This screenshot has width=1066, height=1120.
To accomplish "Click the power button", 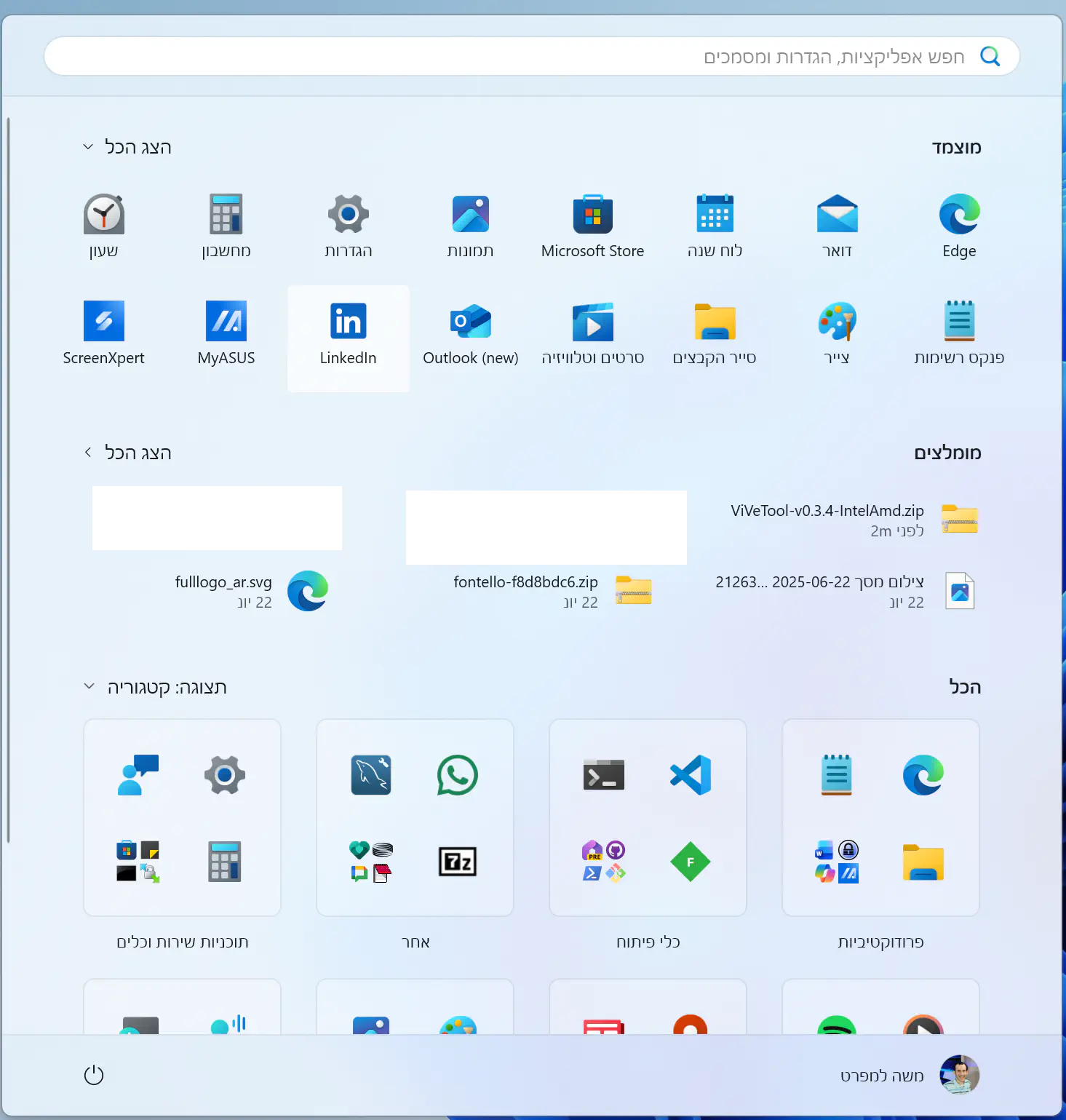I will coord(94,1075).
